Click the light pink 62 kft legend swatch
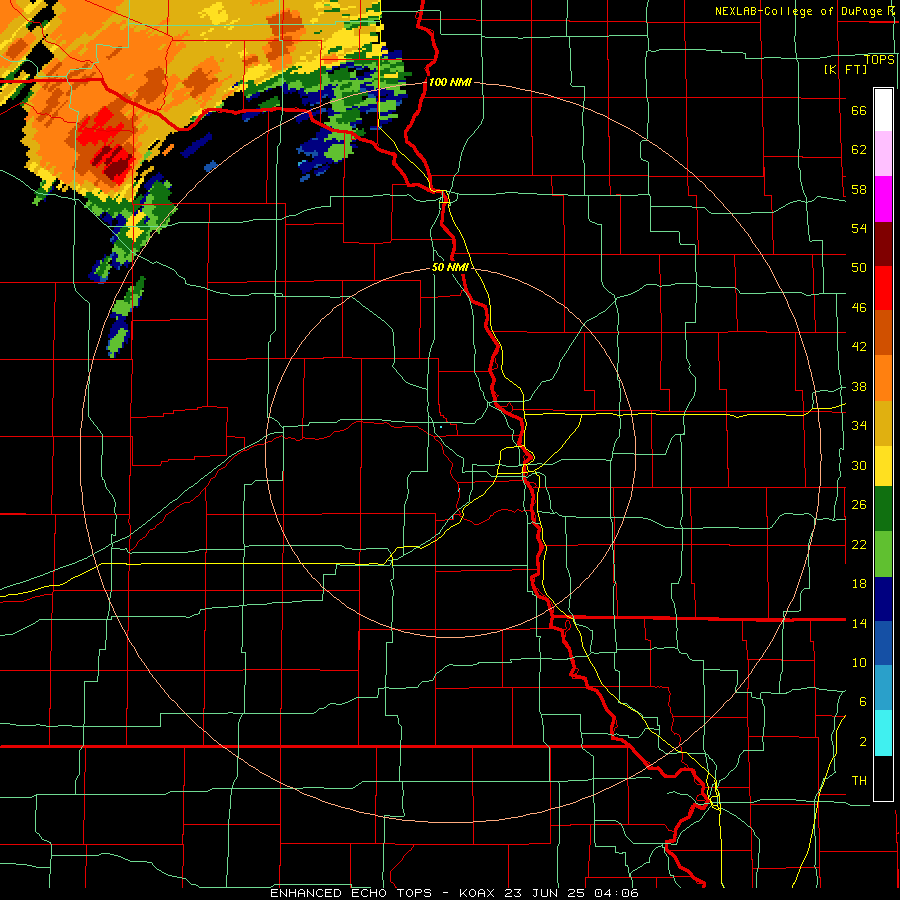This screenshot has height=900, width=900. click(x=883, y=154)
